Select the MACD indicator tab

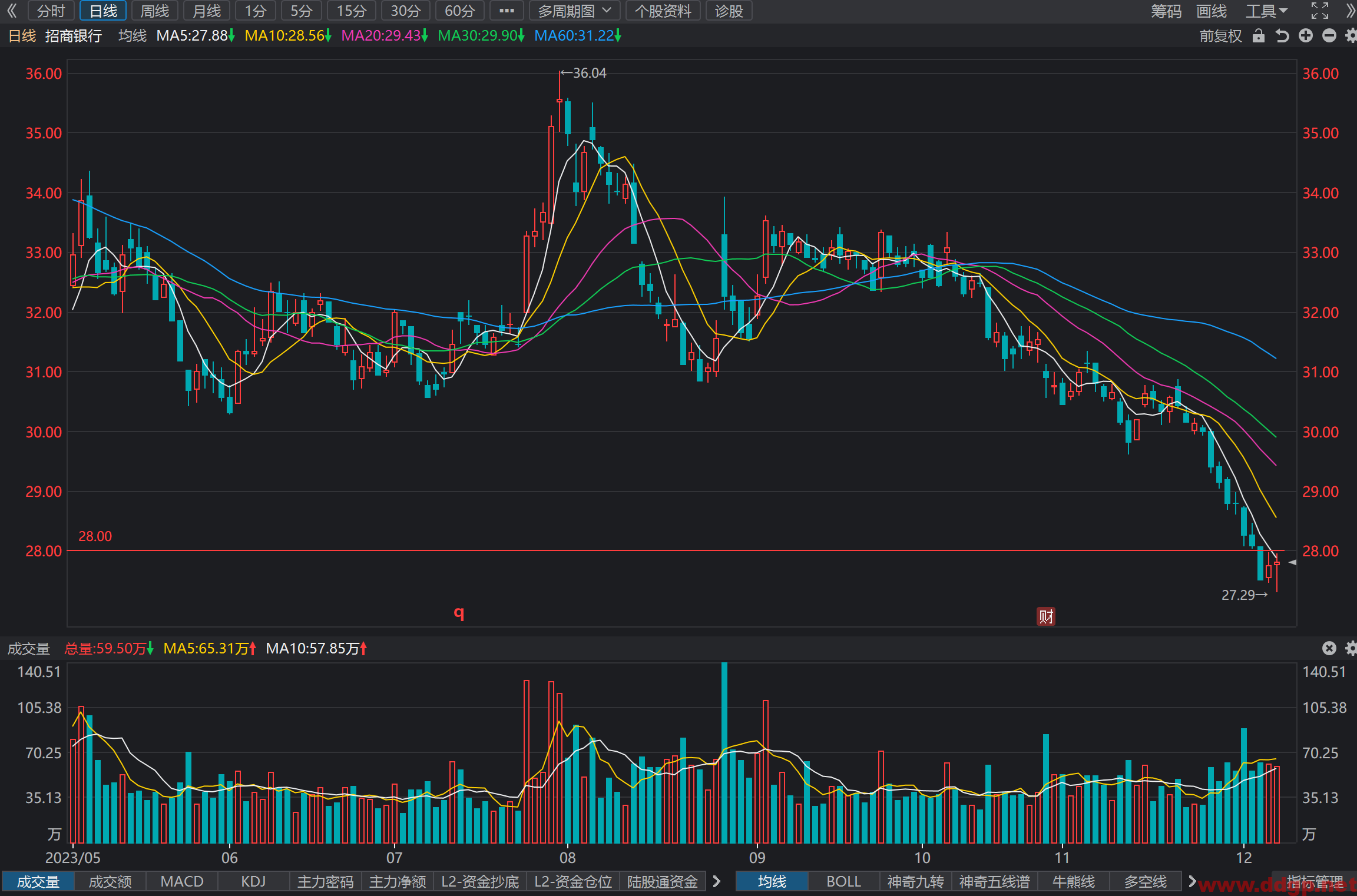pyautogui.click(x=182, y=881)
